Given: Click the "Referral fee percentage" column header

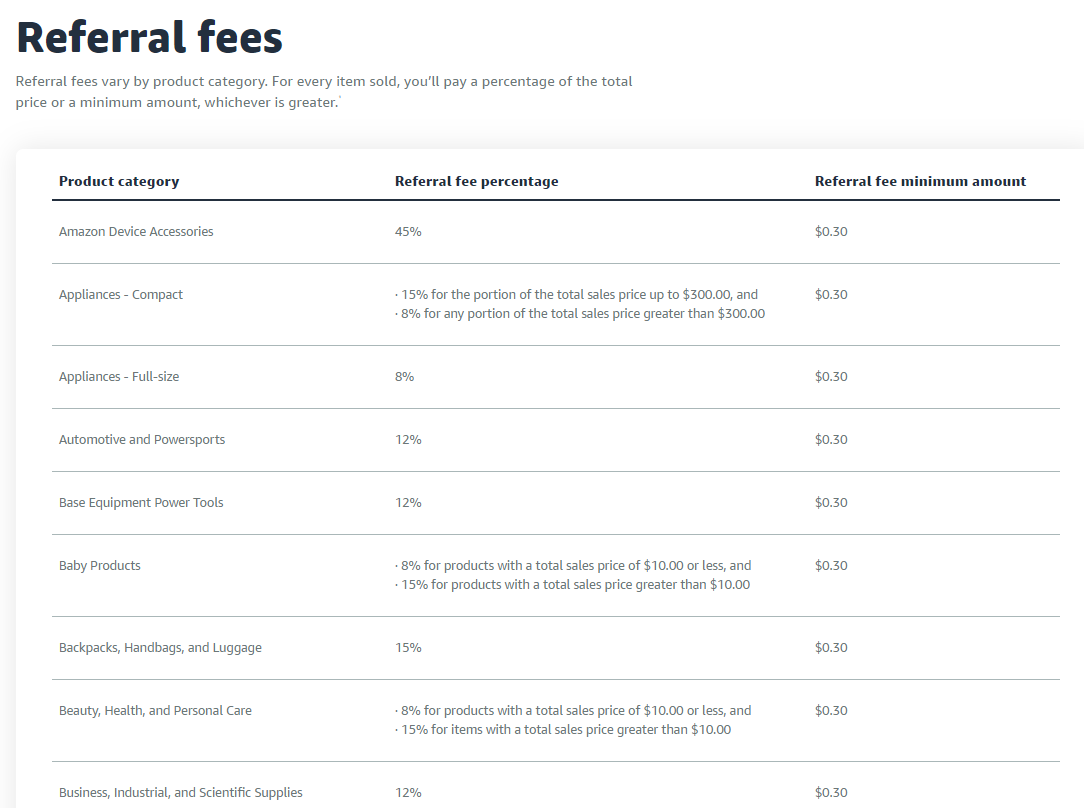Looking at the screenshot, I should (476, 181).
